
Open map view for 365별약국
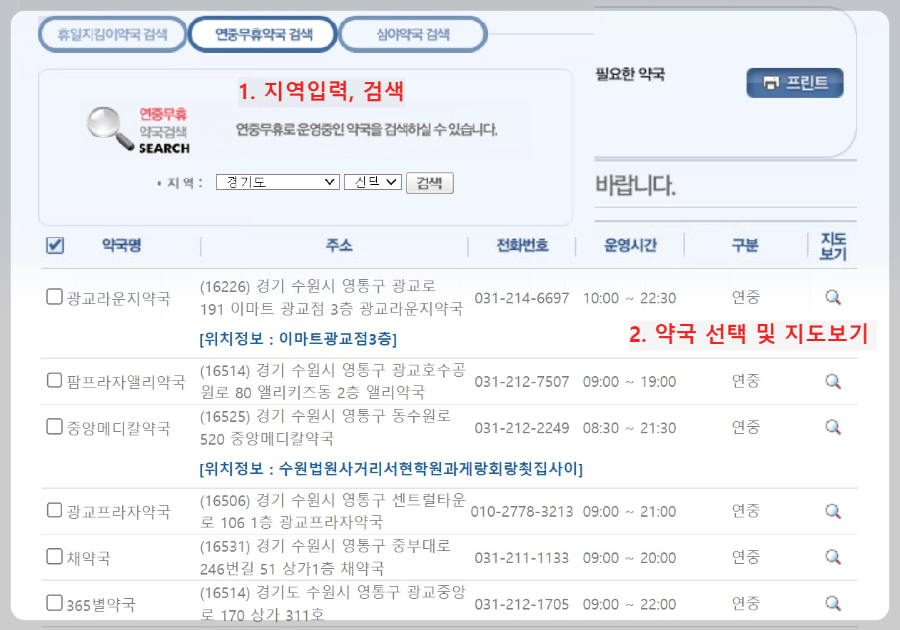(x=833, y=600)
